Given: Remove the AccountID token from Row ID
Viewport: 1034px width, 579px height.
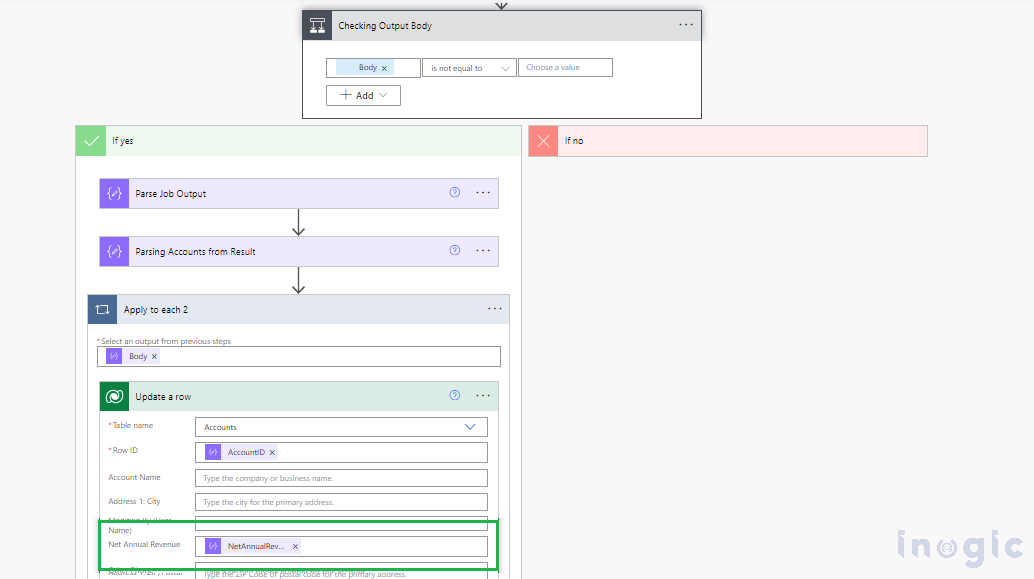Looking at the screenshot, I should (272, 452).
